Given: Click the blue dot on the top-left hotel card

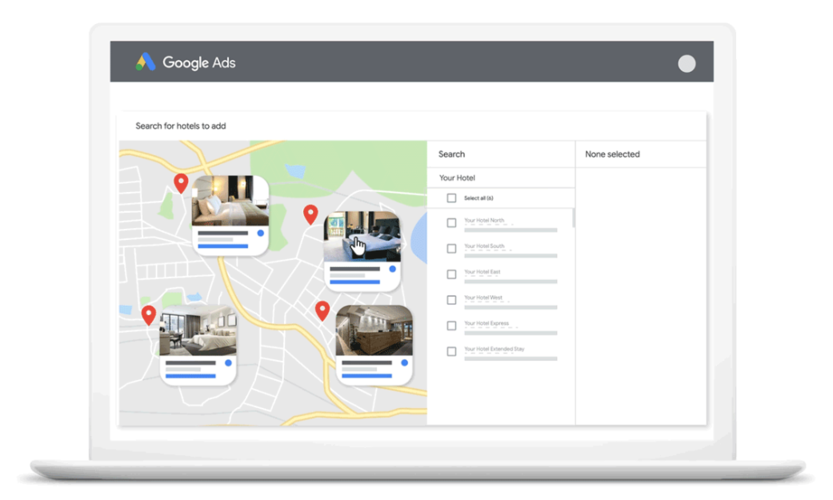Looking at the screenshot, I should pos(260,233).
